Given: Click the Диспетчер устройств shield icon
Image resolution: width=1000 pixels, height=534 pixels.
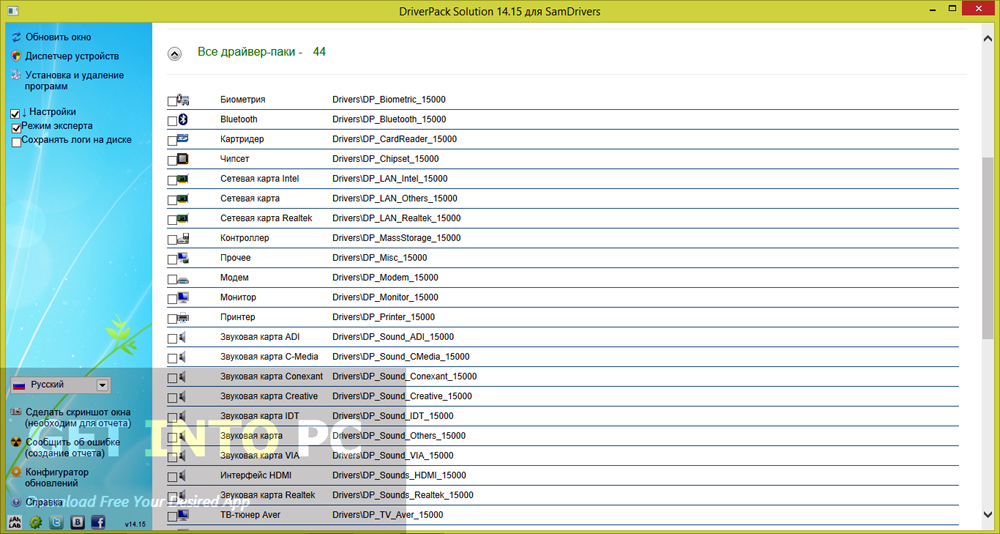Looking at the screenshot, I should [x=17, y=56].
